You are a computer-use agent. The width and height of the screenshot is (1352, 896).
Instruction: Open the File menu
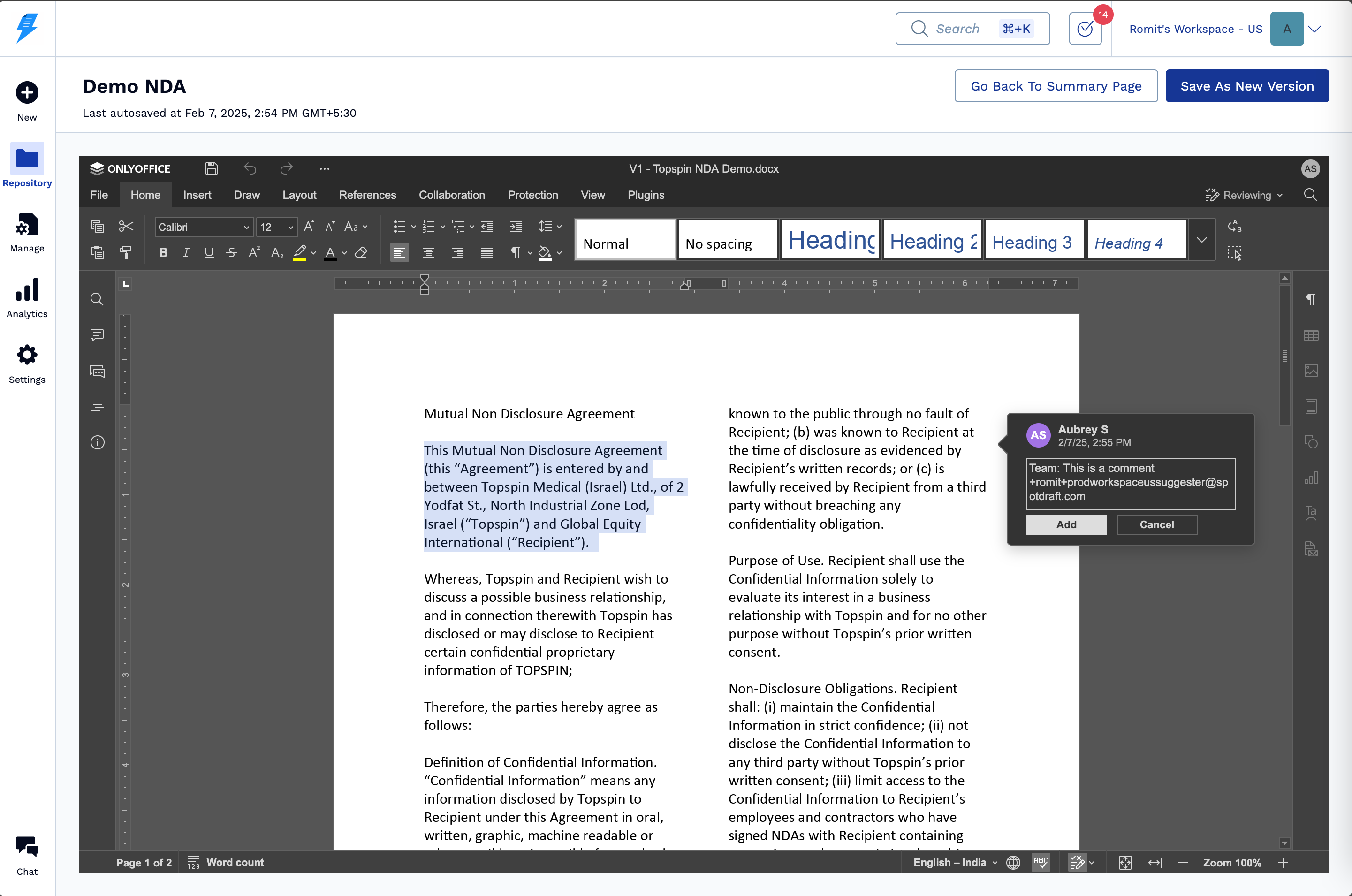click(x=99, y=195)
